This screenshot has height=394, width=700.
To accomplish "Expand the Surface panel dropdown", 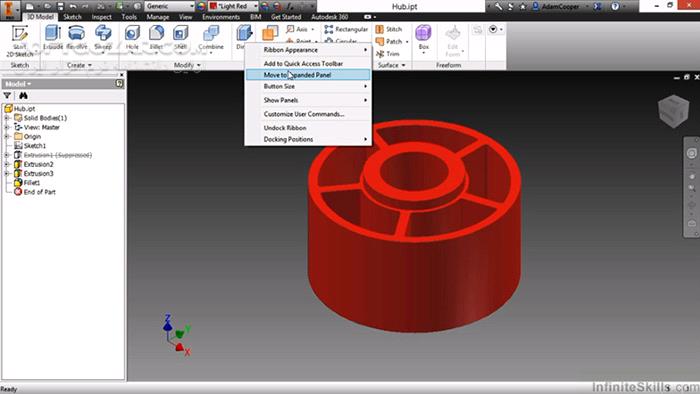I will tap(392, 65).
